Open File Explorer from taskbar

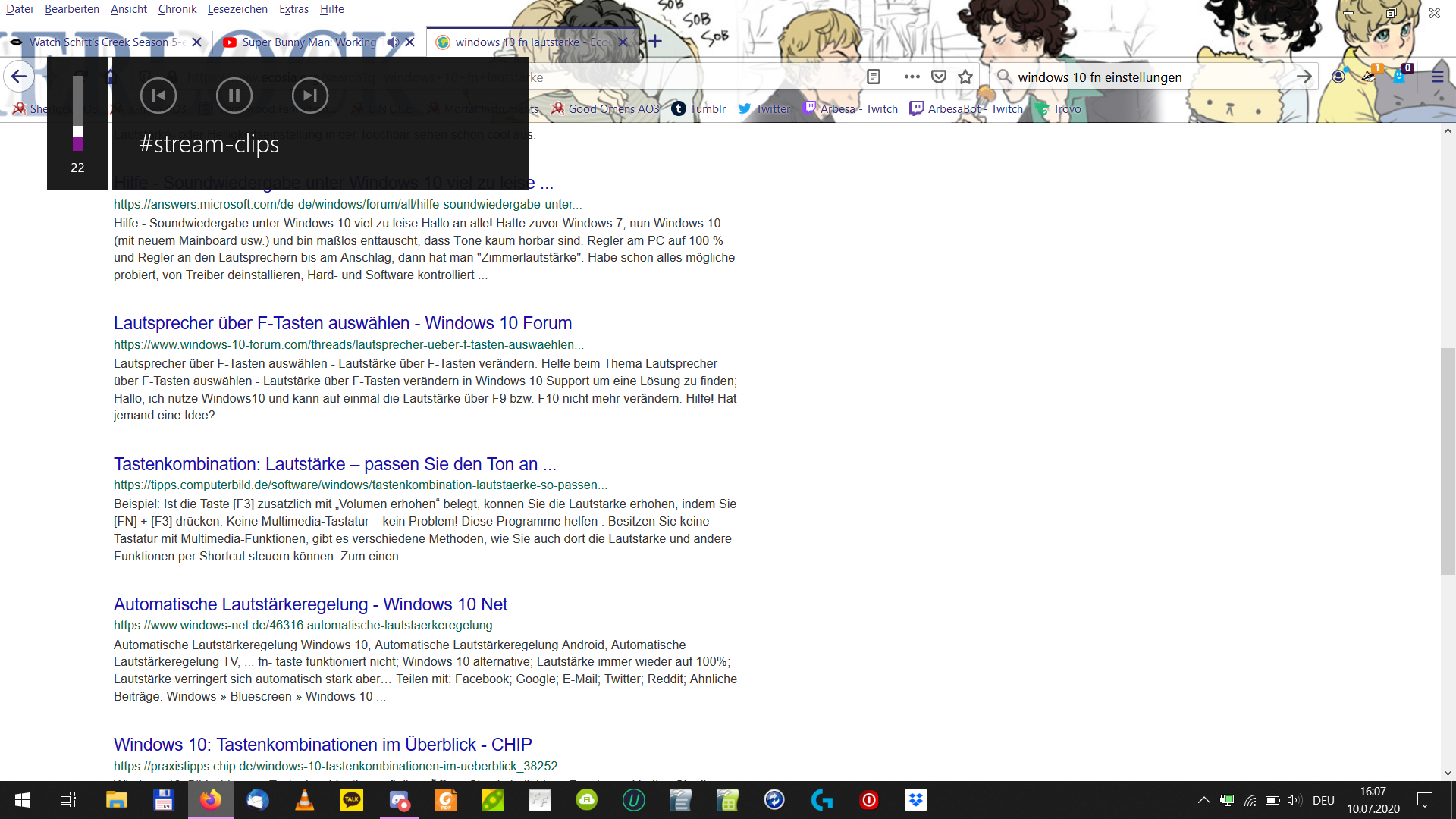(116, 800)
